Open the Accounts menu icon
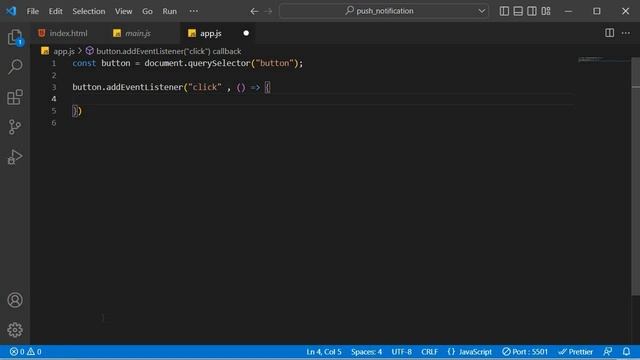640x360 pixels. (15, 300)
